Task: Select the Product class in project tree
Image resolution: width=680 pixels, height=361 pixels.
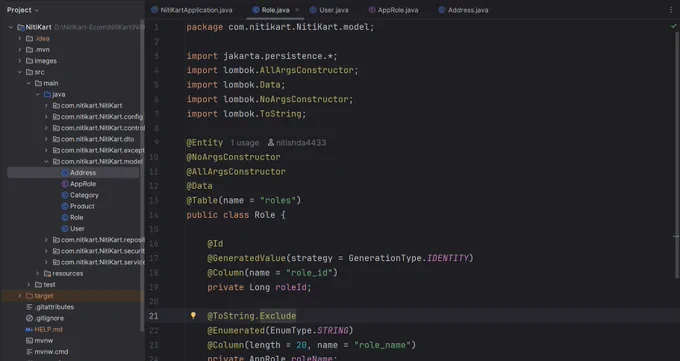Action: (x=82, y=207)
